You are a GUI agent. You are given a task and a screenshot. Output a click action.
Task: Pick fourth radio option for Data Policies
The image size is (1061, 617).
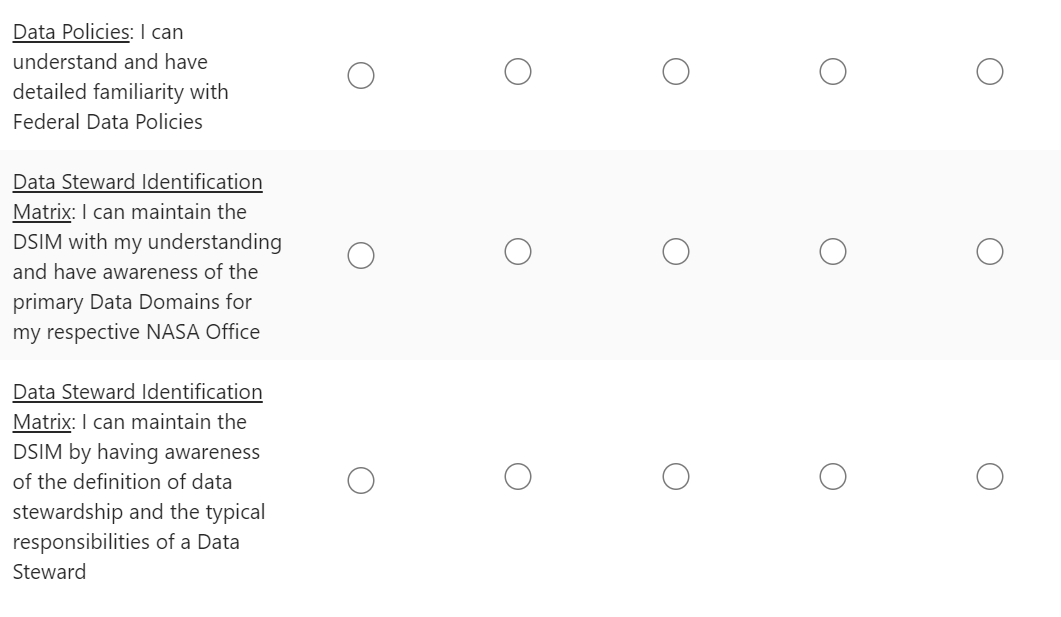point(833,72)
